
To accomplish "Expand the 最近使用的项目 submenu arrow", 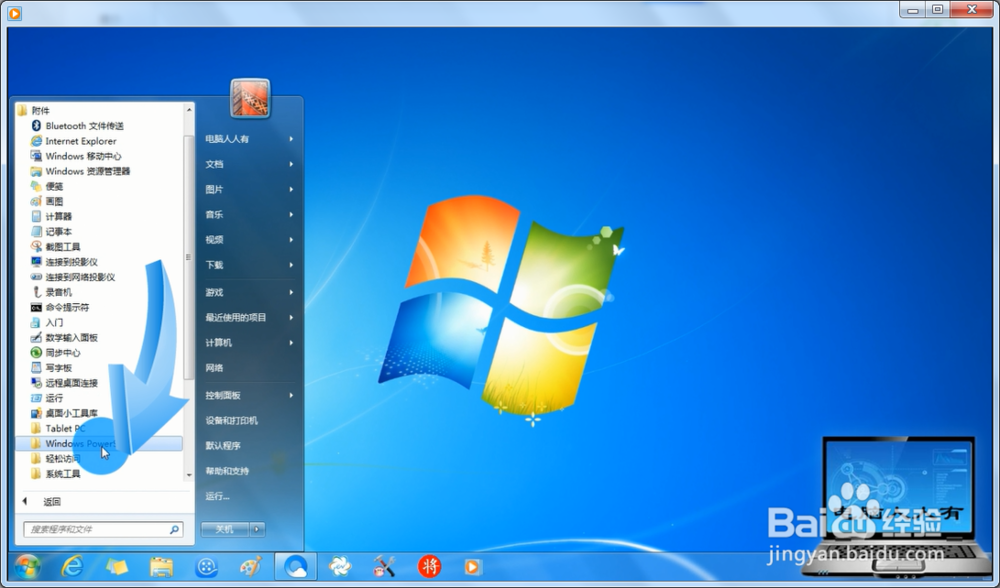I will point(291,318).
